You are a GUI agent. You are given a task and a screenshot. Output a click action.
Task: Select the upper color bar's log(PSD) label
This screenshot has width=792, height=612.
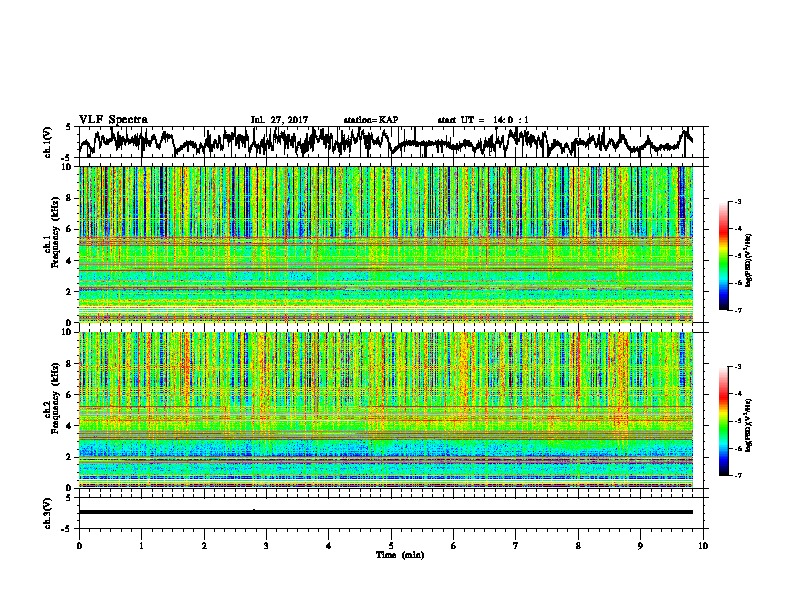coord(750,261)
